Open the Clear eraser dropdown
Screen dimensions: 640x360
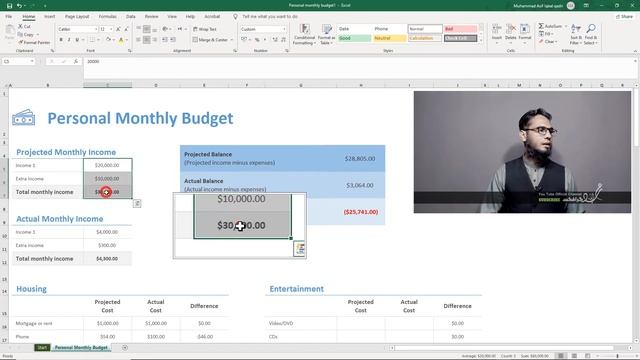(547, 42)
